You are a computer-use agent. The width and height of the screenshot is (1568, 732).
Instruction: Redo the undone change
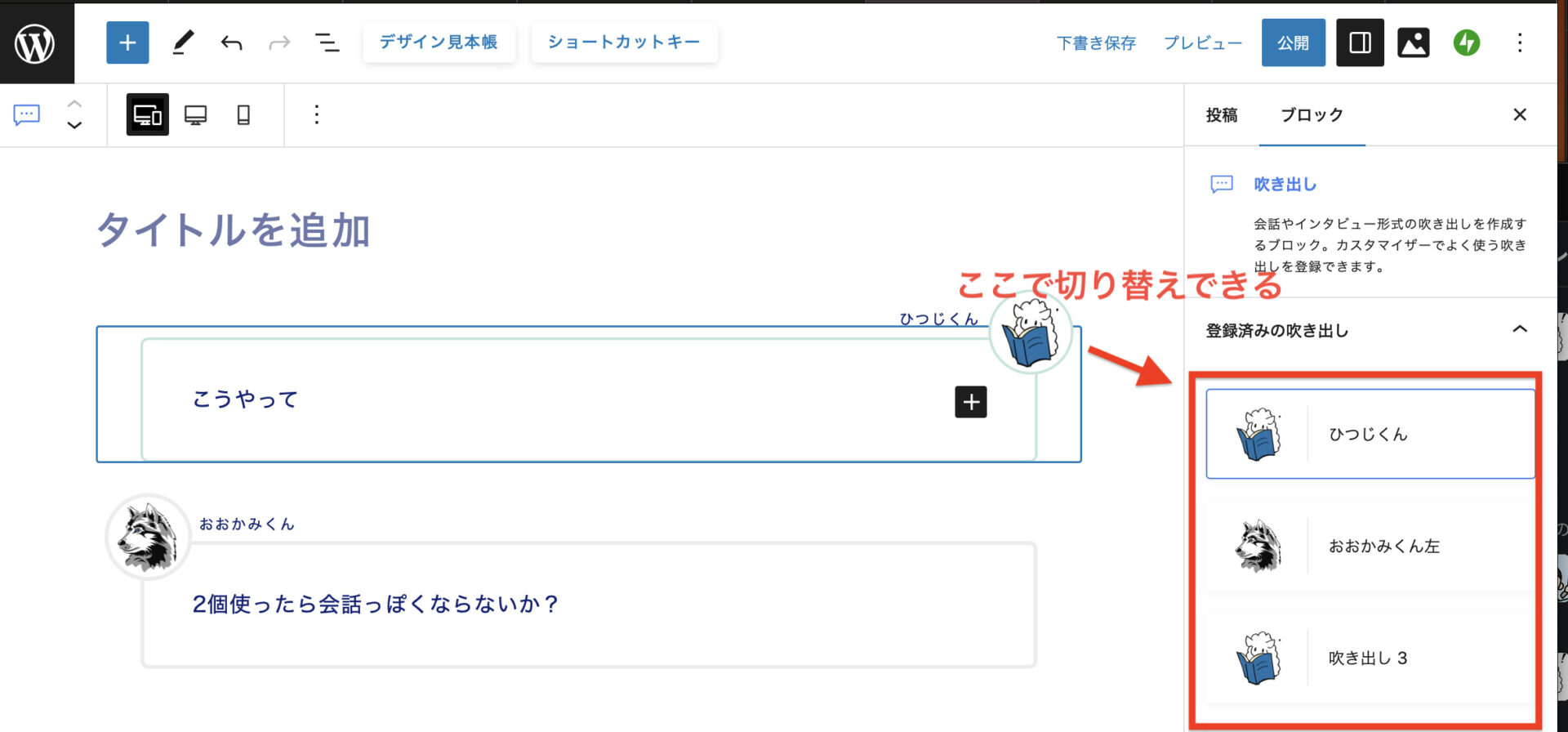pyautogui.click(x=279, y=42)
